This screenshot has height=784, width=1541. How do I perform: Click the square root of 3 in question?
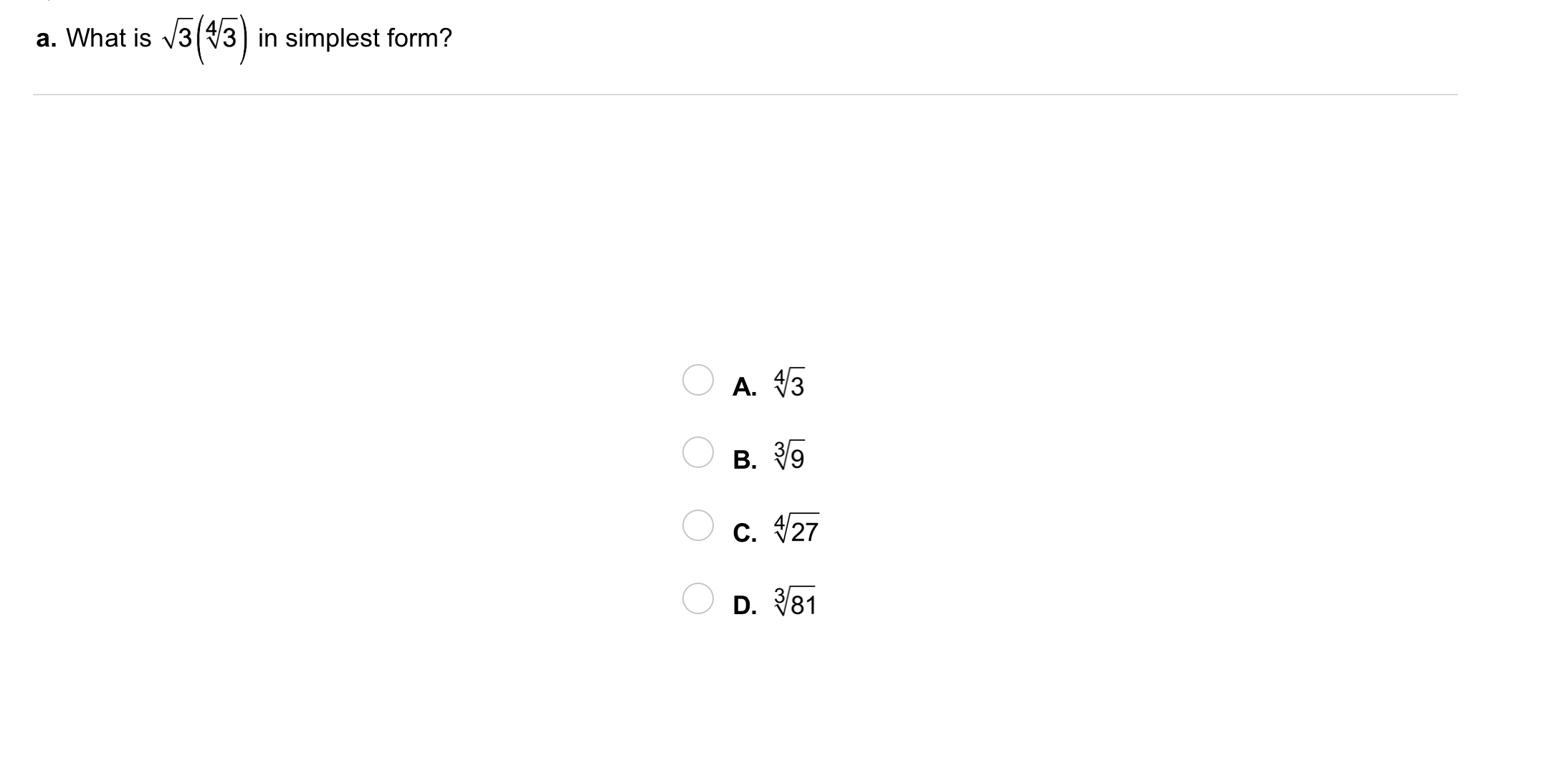(x=178, y=39)
